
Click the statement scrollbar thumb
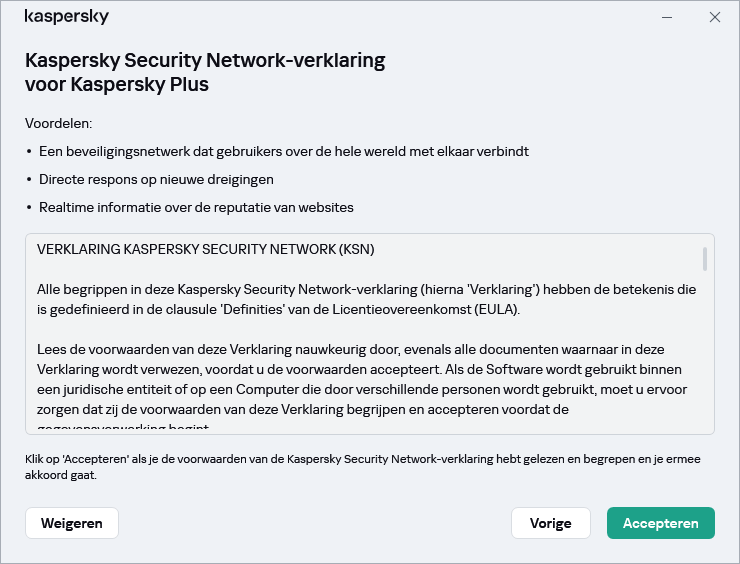tap(705, 259)
